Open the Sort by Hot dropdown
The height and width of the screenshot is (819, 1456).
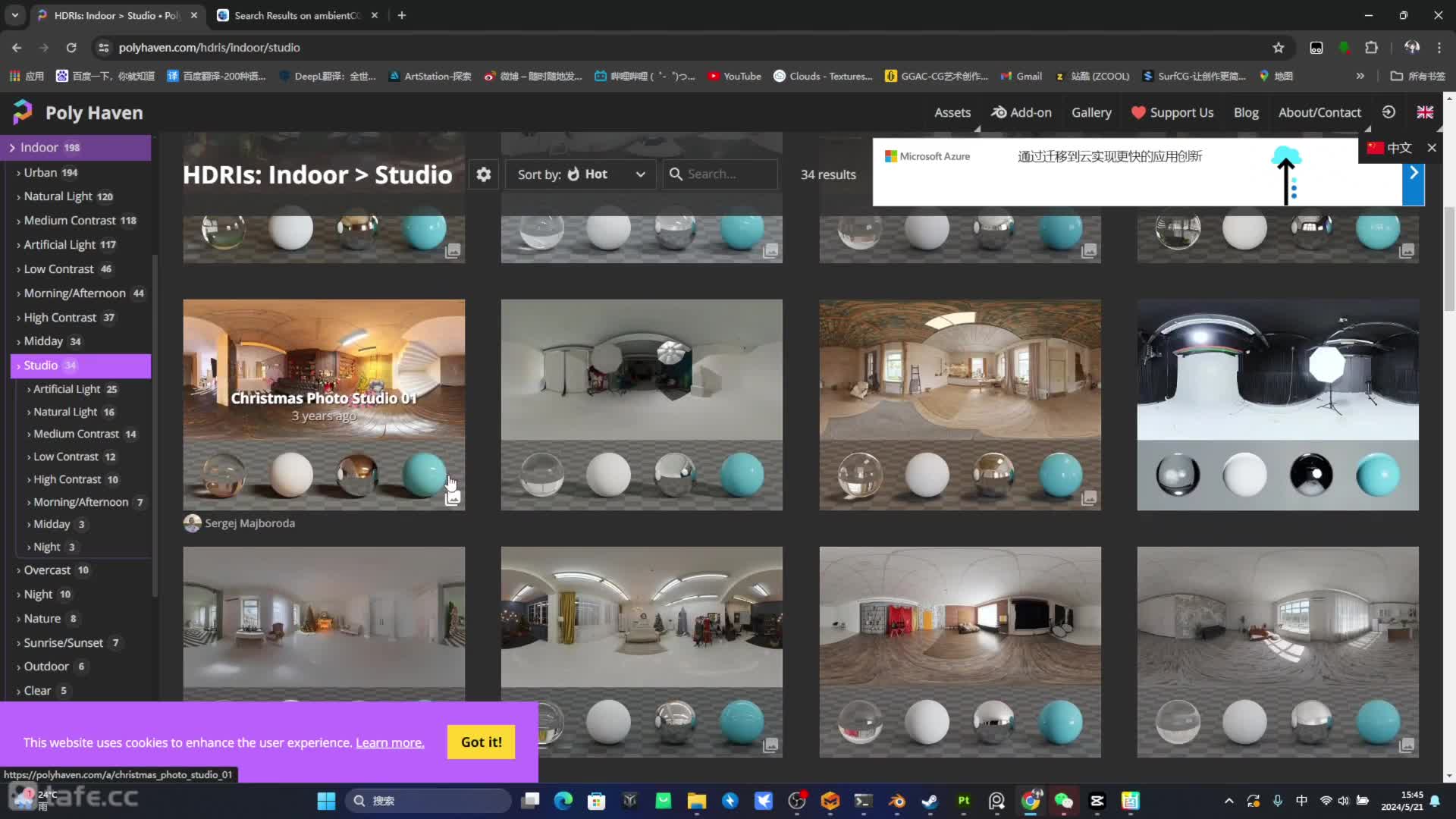click(x=581, y=174)
